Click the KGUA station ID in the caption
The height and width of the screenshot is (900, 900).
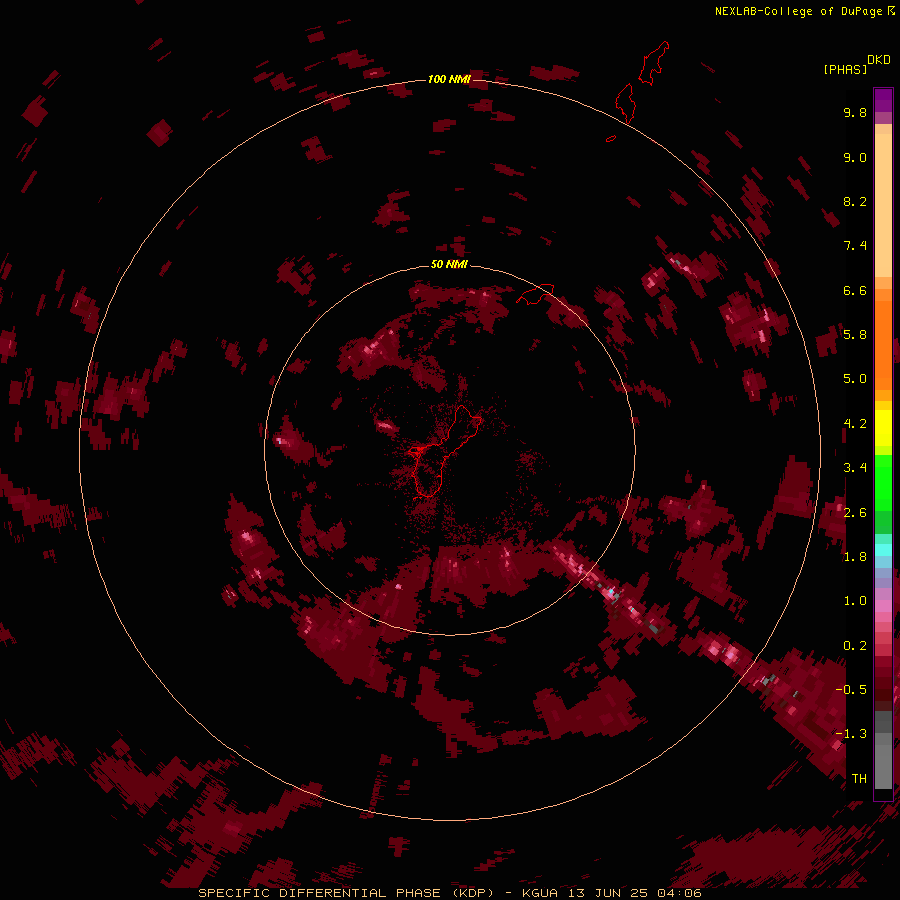[x=540, y=893]
